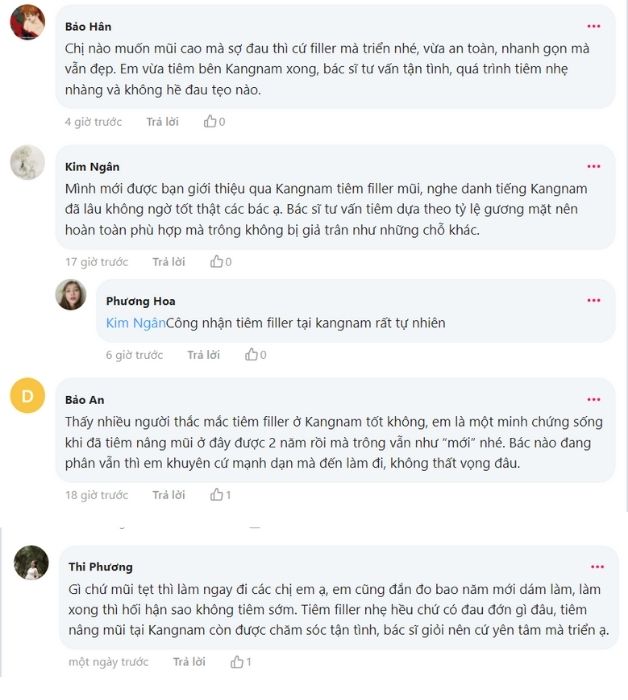Viewport: 628px width, 700px height.
Task: Click the Thi Phương username
Action: tap(100, 567)
